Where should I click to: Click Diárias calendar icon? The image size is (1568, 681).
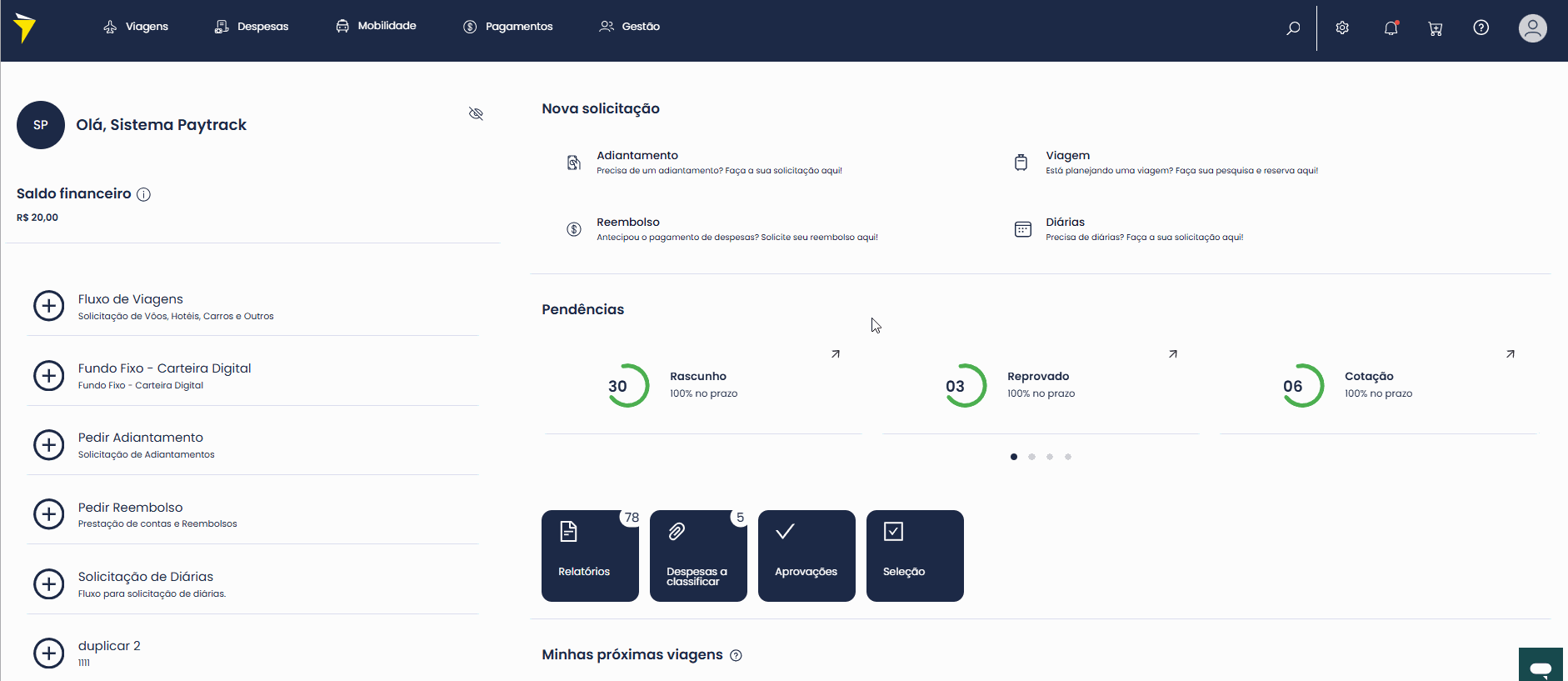1023,229
